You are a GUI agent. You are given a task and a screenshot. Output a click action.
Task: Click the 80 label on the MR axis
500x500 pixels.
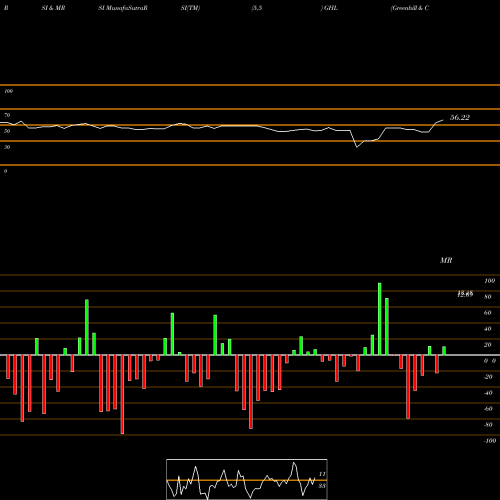click(x=488, y=297)
